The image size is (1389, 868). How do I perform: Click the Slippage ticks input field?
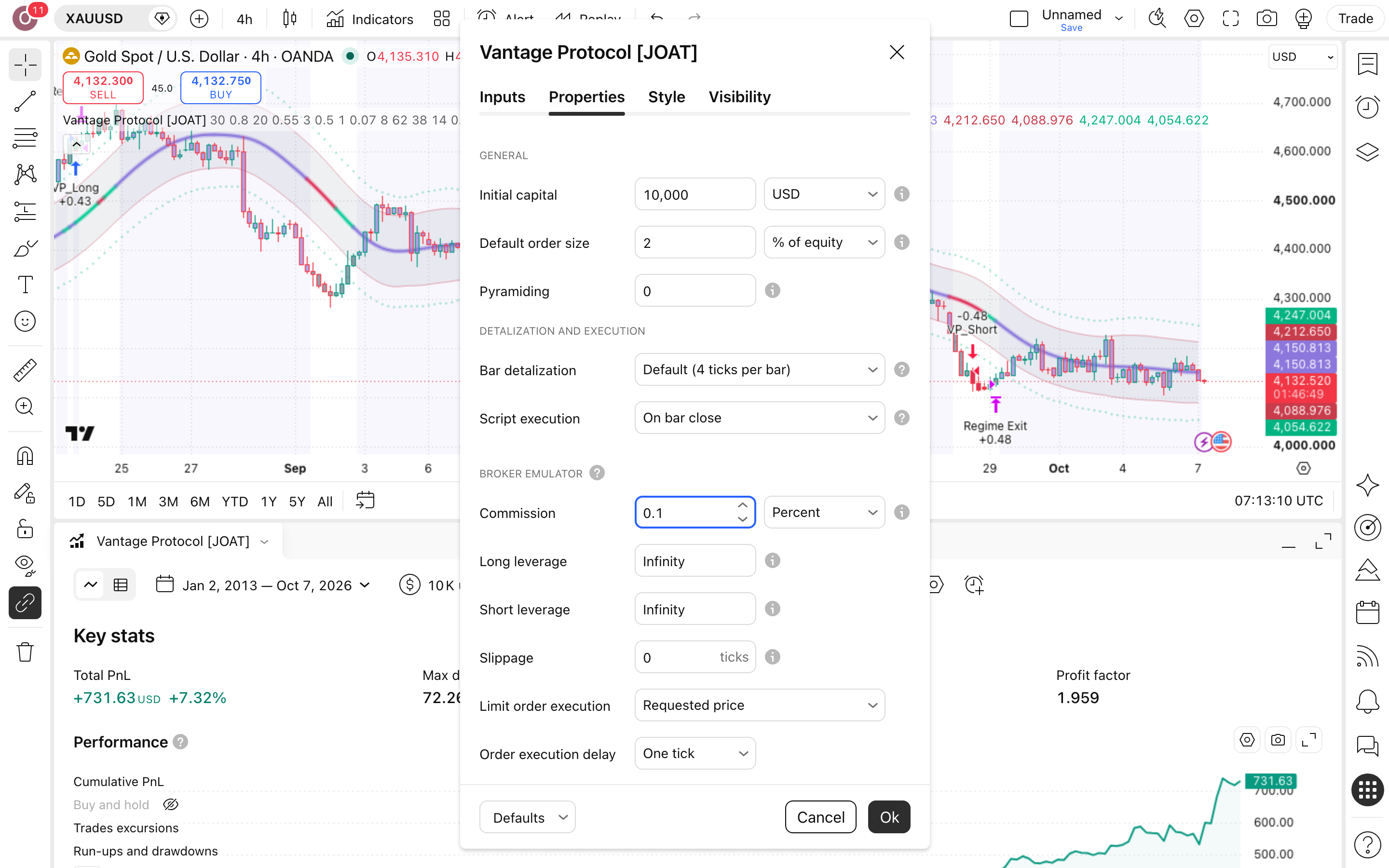(695, 657)
